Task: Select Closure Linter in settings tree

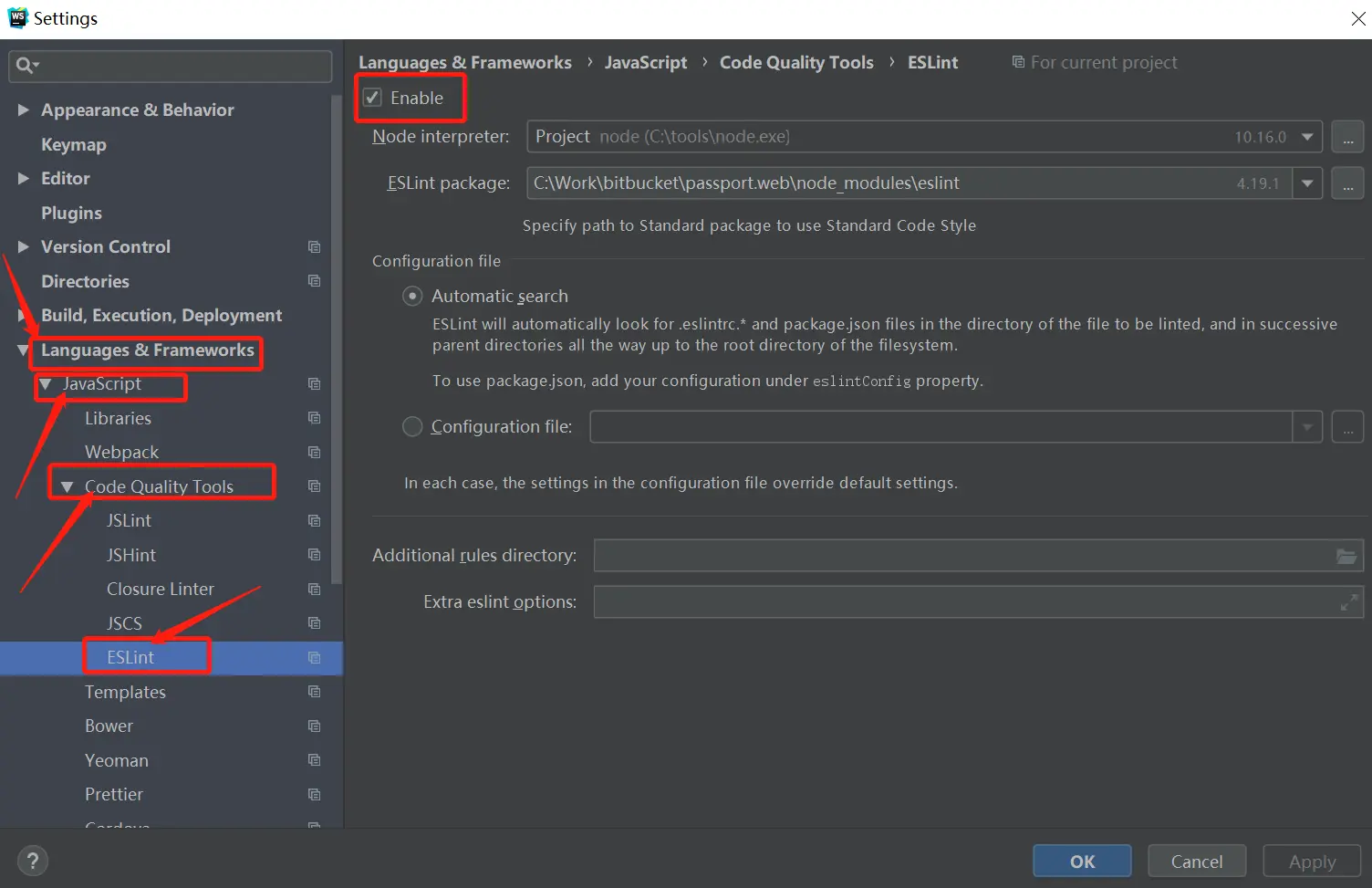Action: click(161, 589)
